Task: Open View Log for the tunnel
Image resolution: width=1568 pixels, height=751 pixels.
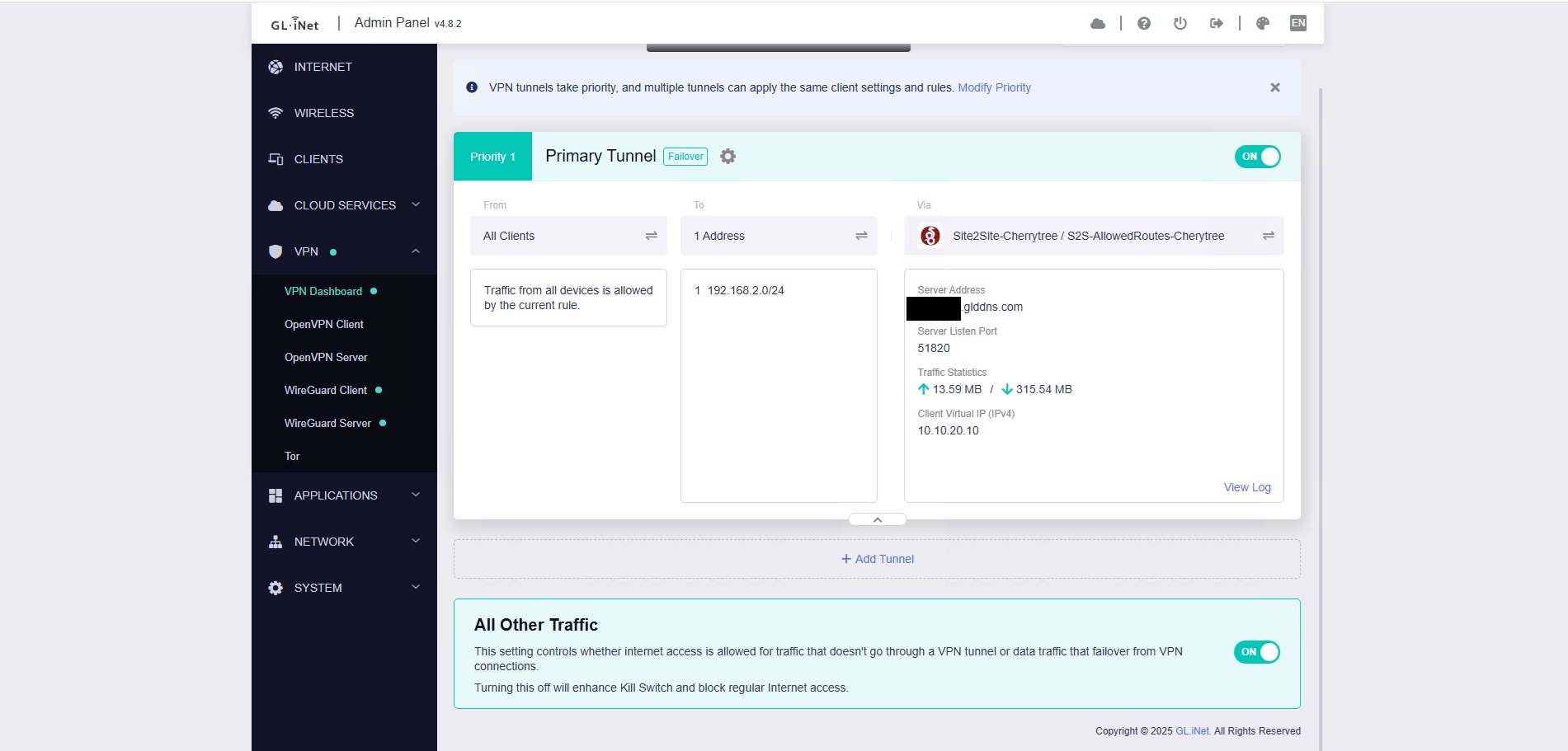Action: (x=1246, y=487)
